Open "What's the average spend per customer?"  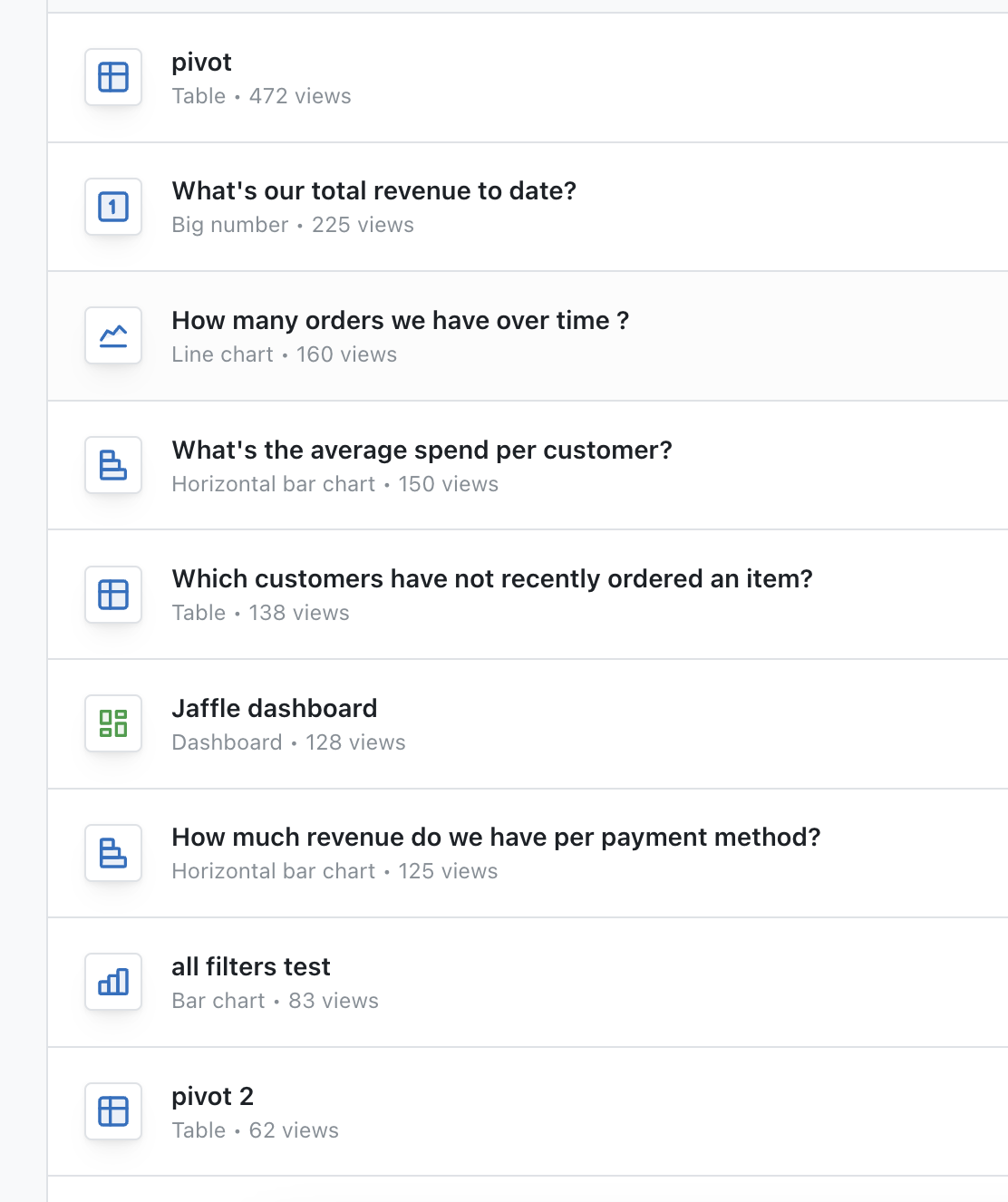[x=422, y=450]
